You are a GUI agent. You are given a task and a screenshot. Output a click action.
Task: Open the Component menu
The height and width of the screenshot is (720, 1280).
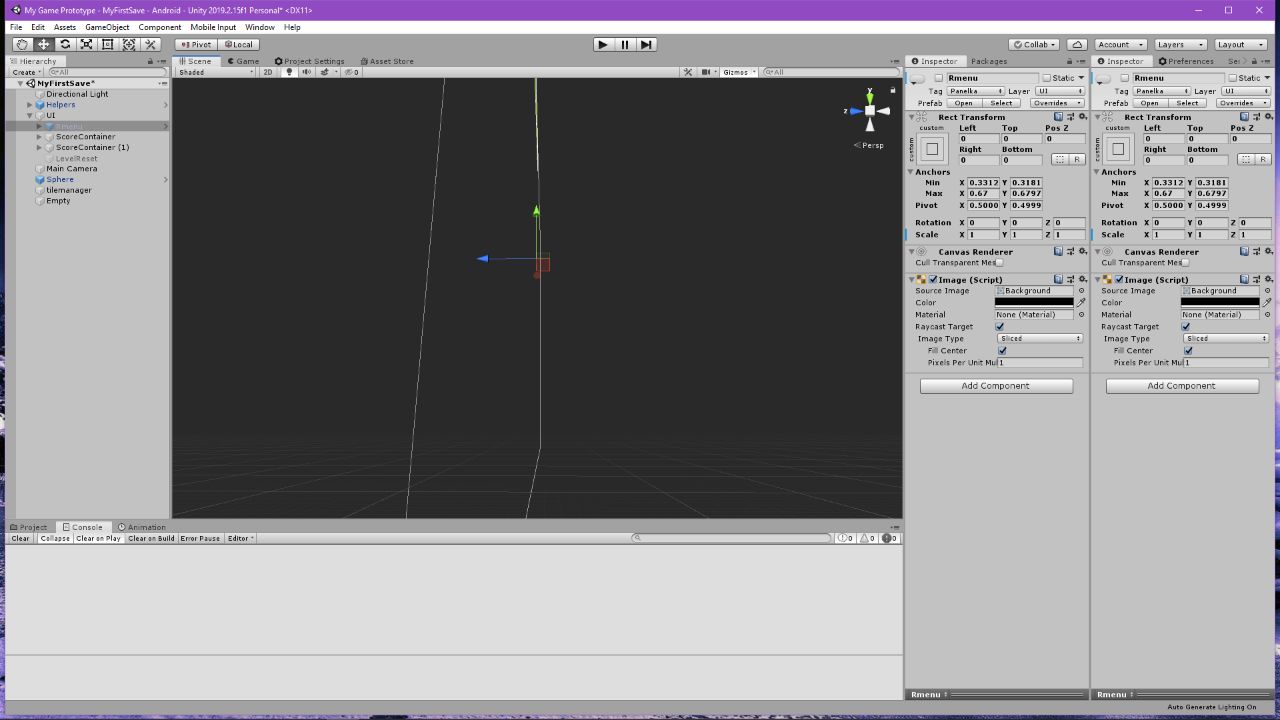pyautogui.click(x=160, y=27)
